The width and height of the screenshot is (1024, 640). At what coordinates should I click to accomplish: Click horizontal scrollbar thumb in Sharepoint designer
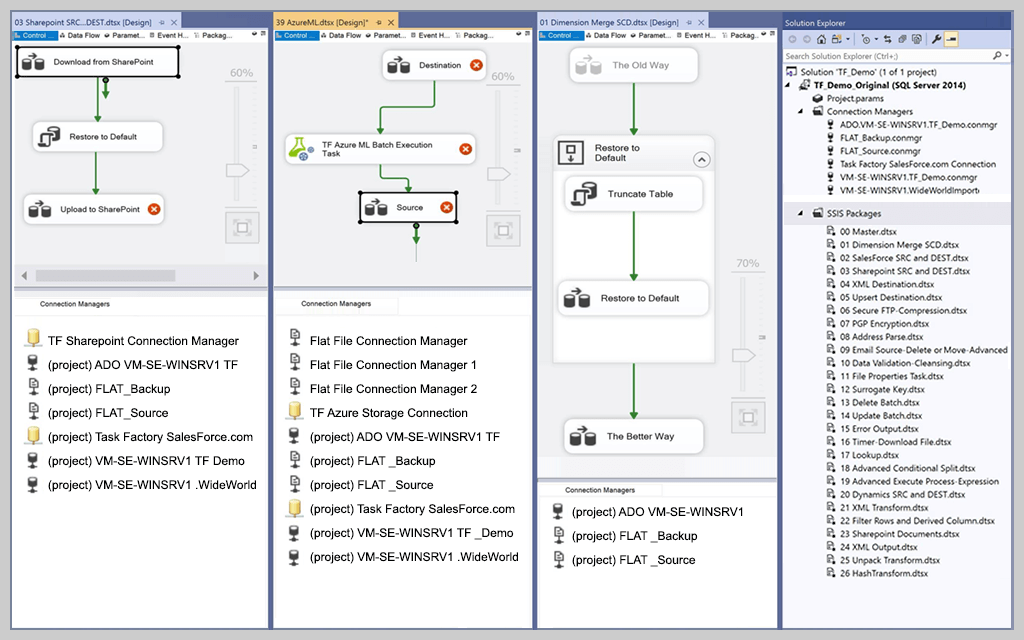(105, 276)
